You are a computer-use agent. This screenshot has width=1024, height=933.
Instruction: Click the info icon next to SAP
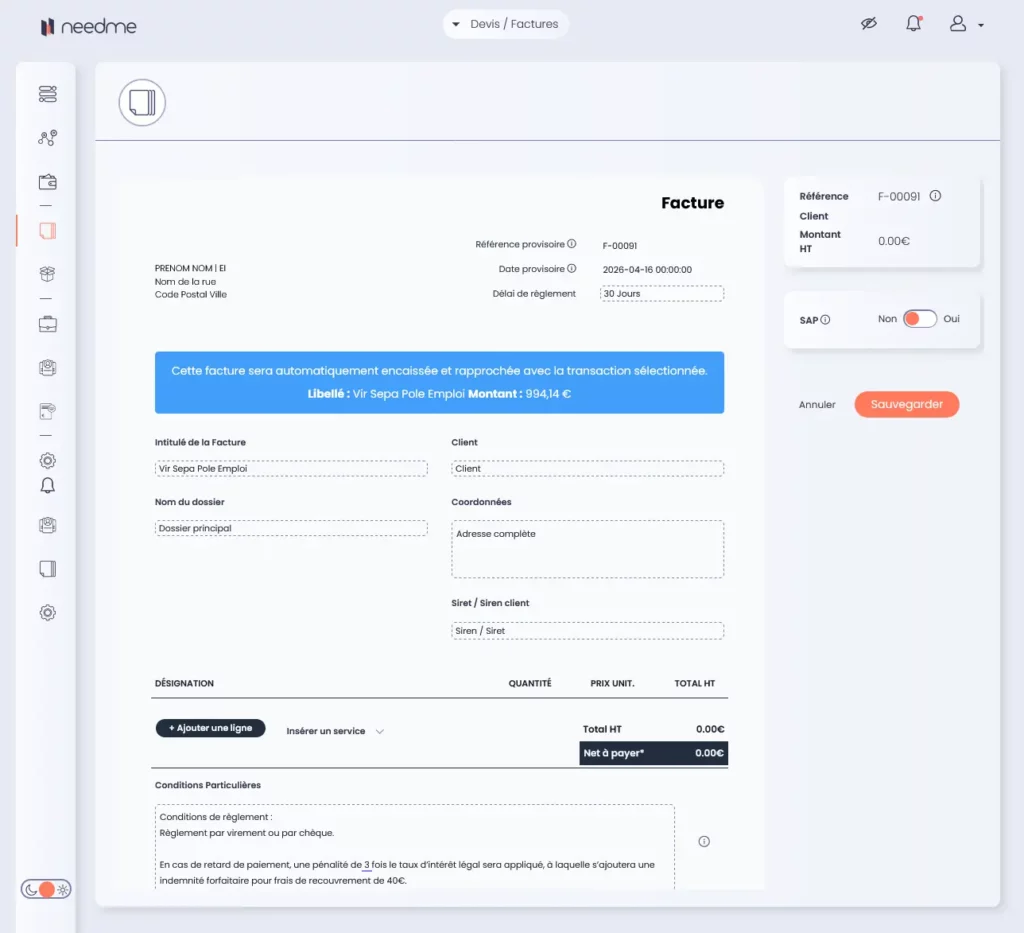pyautogui.click(x=825, y=320)
